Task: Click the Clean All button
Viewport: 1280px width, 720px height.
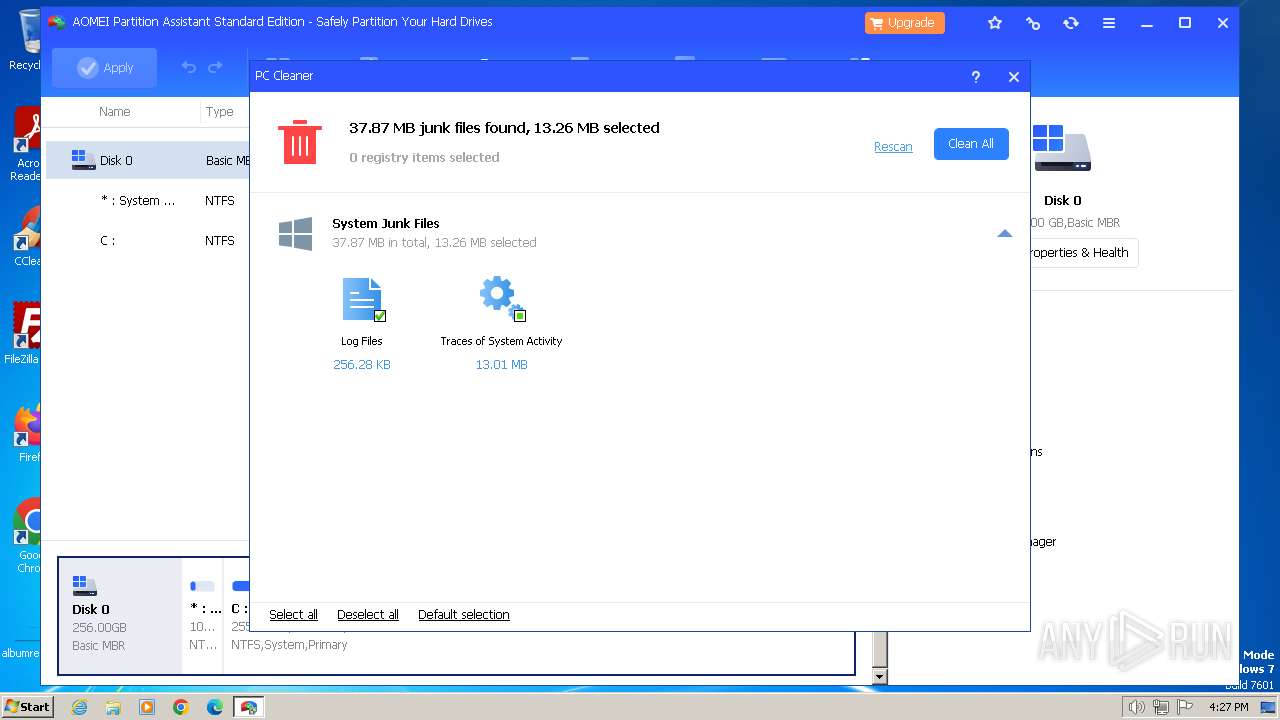Action: point(971,144)
